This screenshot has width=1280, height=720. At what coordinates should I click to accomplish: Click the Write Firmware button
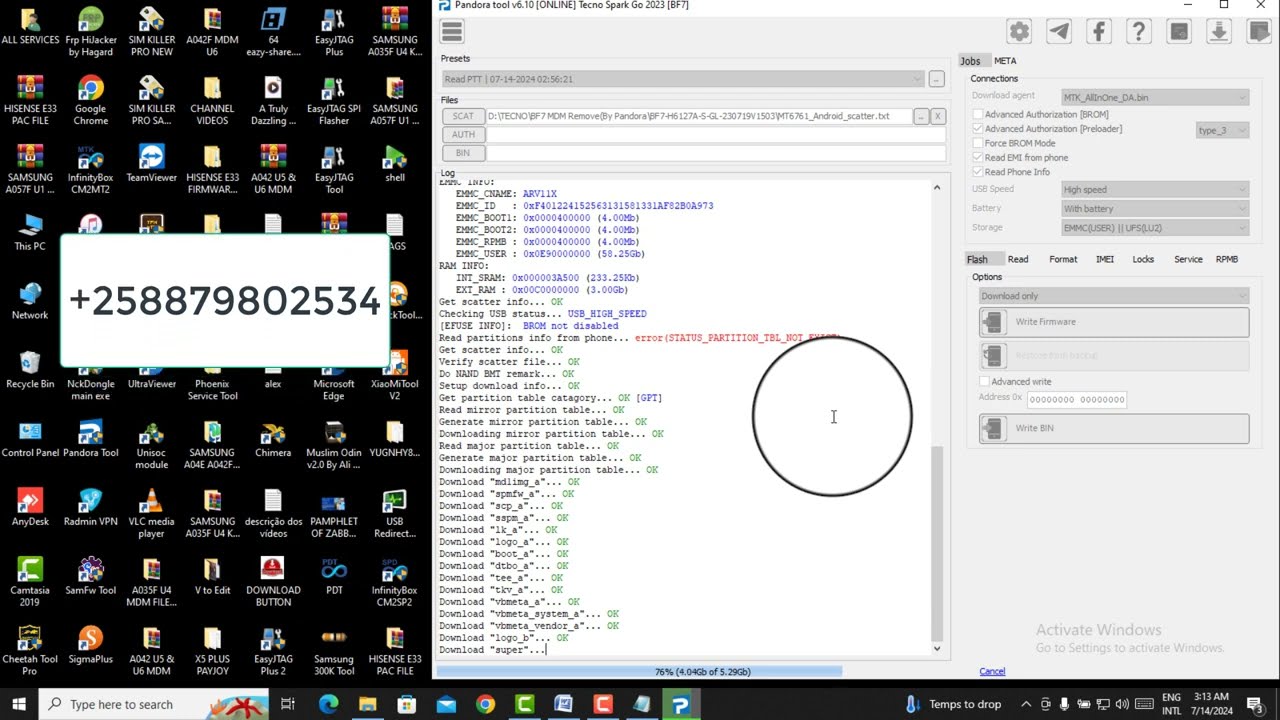click(1114, 322)
